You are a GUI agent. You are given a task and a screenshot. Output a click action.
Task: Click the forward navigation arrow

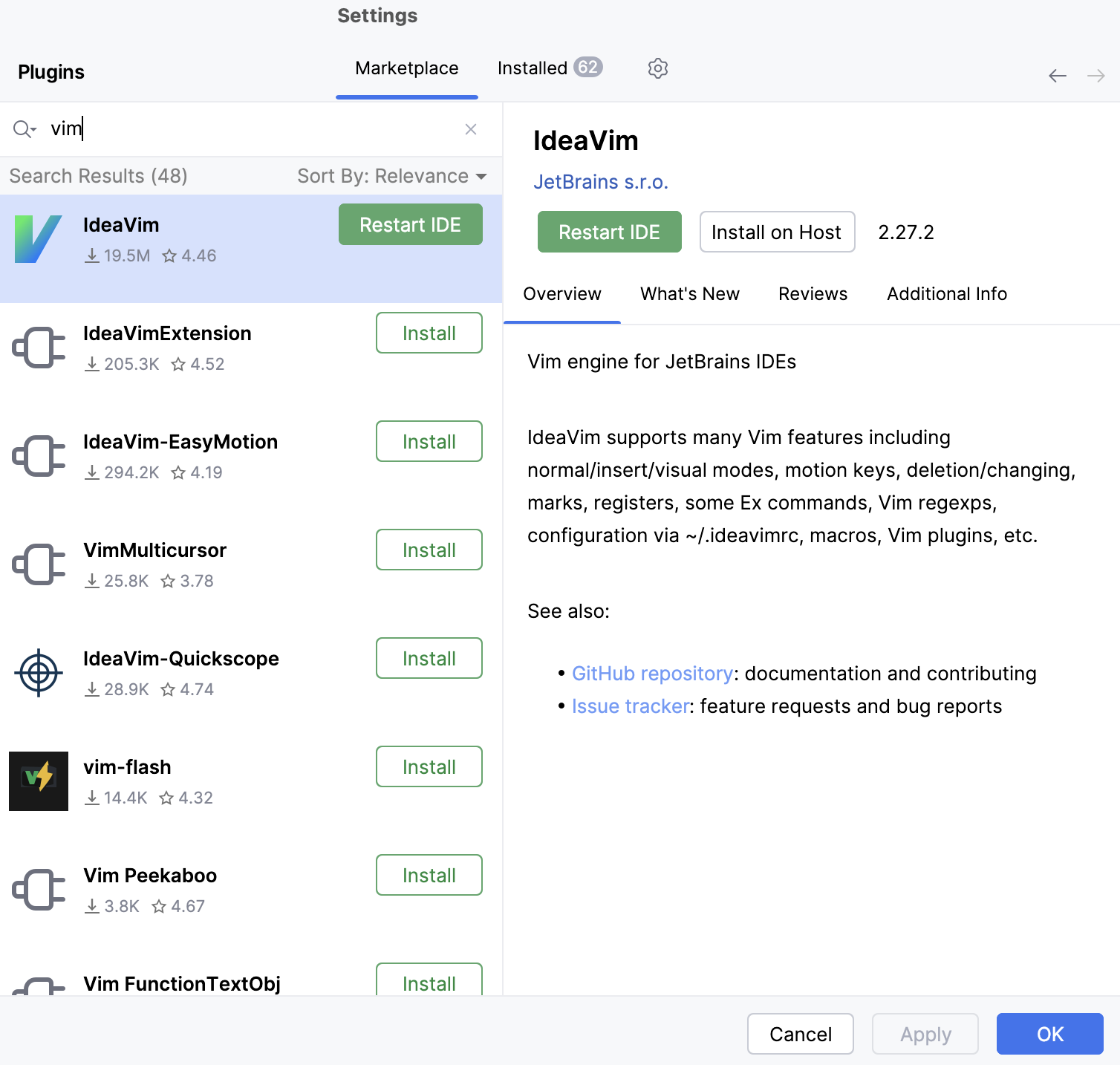[x=1096, y=75]
